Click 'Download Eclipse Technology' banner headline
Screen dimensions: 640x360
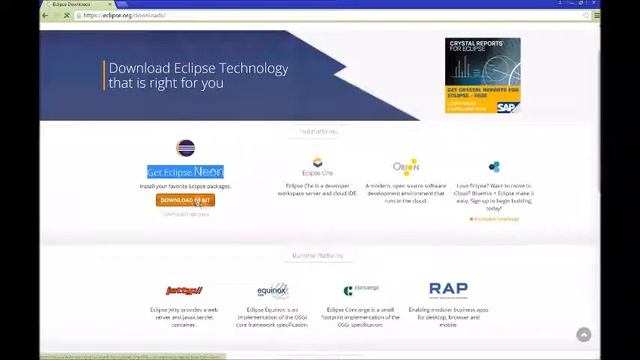pyautogui.click(x=198, y=76)
